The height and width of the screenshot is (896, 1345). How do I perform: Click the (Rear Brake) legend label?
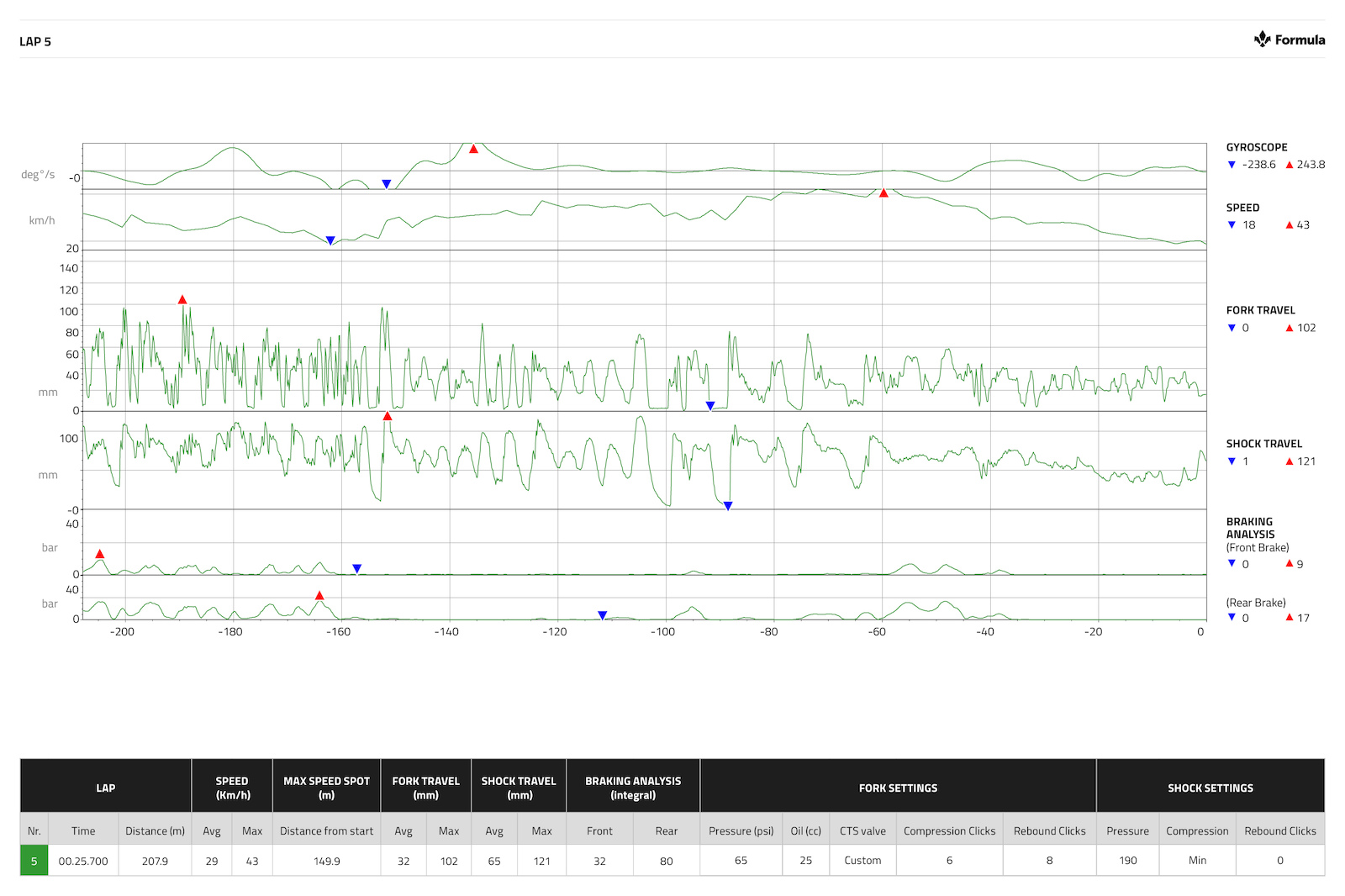[1256, 603]
